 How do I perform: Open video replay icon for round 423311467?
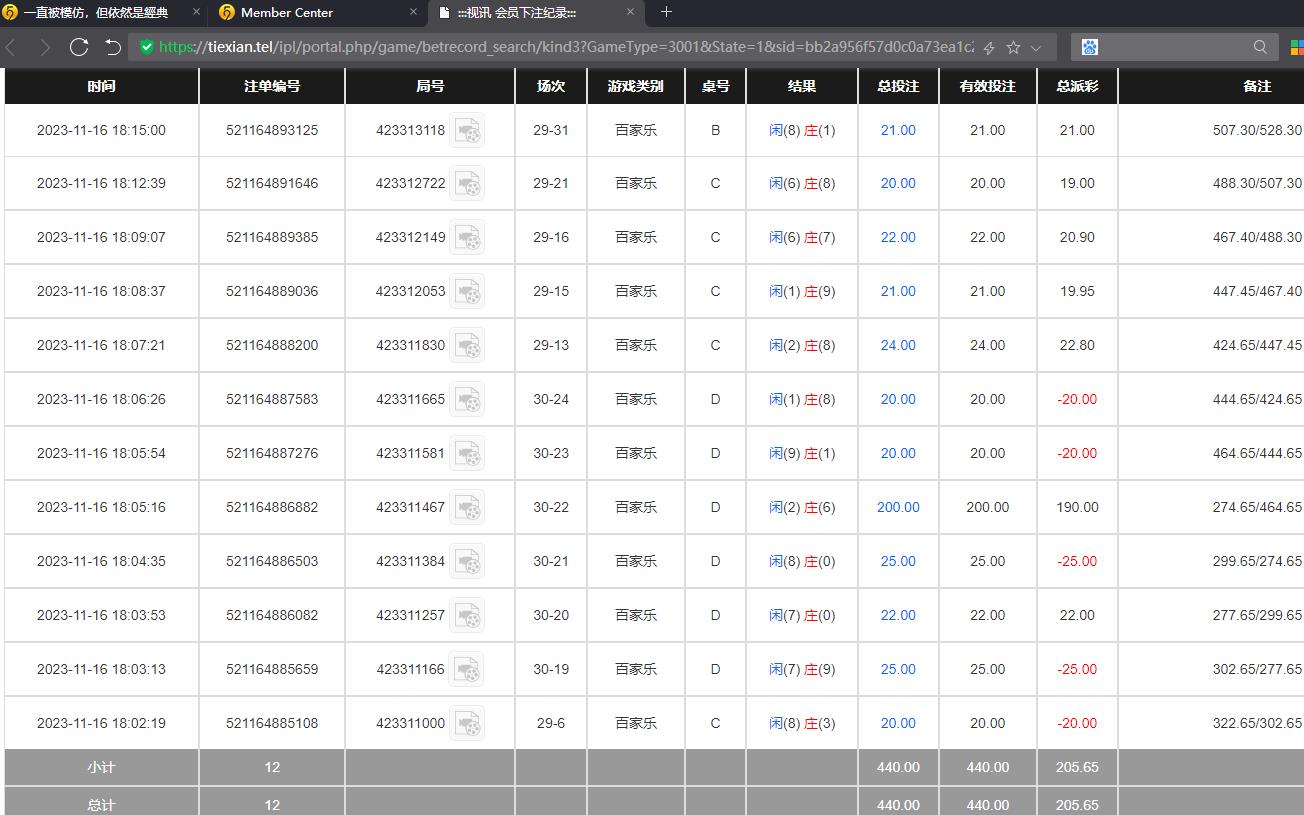click(x=467, y=508)
